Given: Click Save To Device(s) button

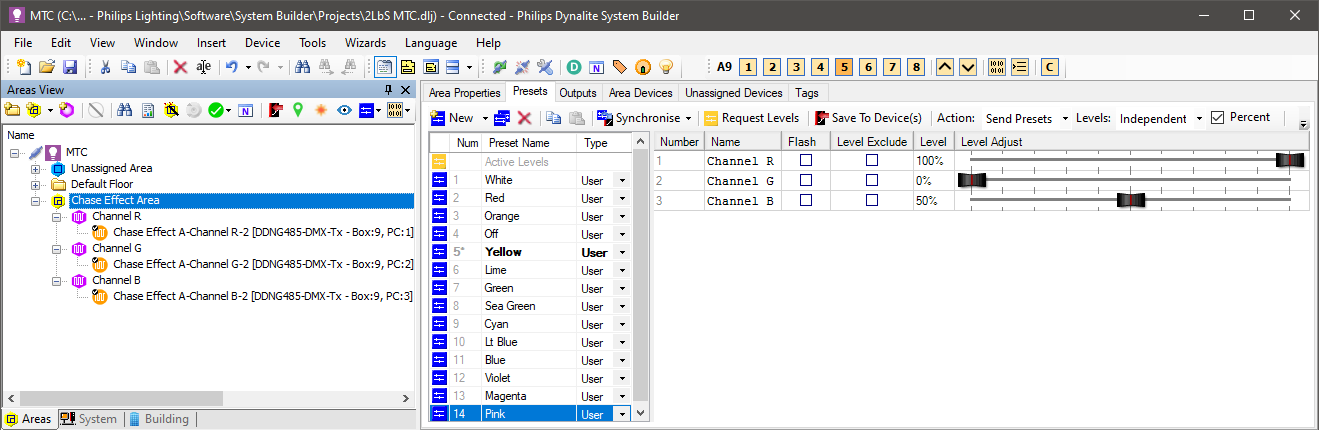Looking at the screenshot, I should pos(868,118).
